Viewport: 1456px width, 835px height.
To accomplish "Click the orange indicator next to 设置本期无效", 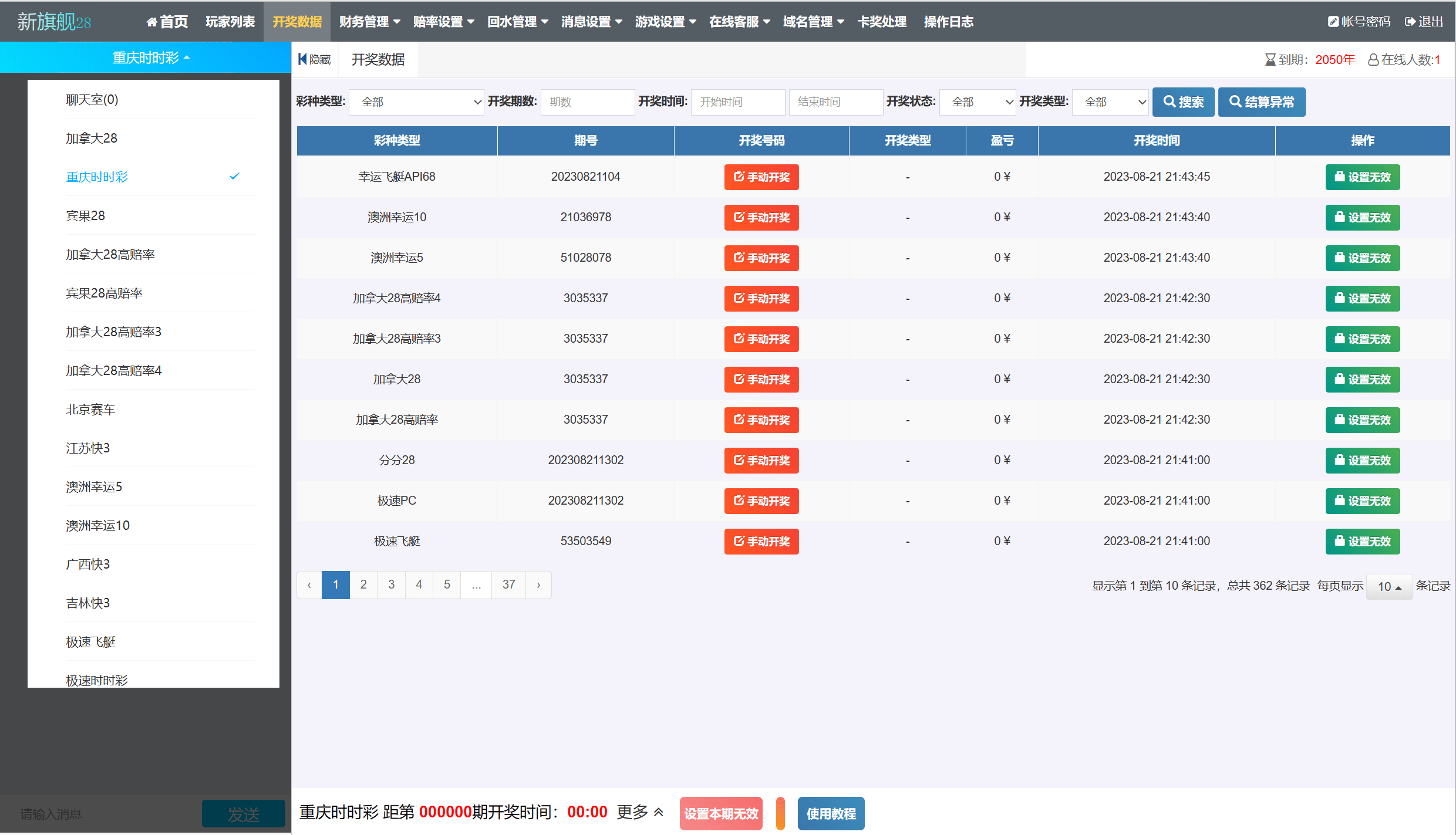I will [780, 813].
